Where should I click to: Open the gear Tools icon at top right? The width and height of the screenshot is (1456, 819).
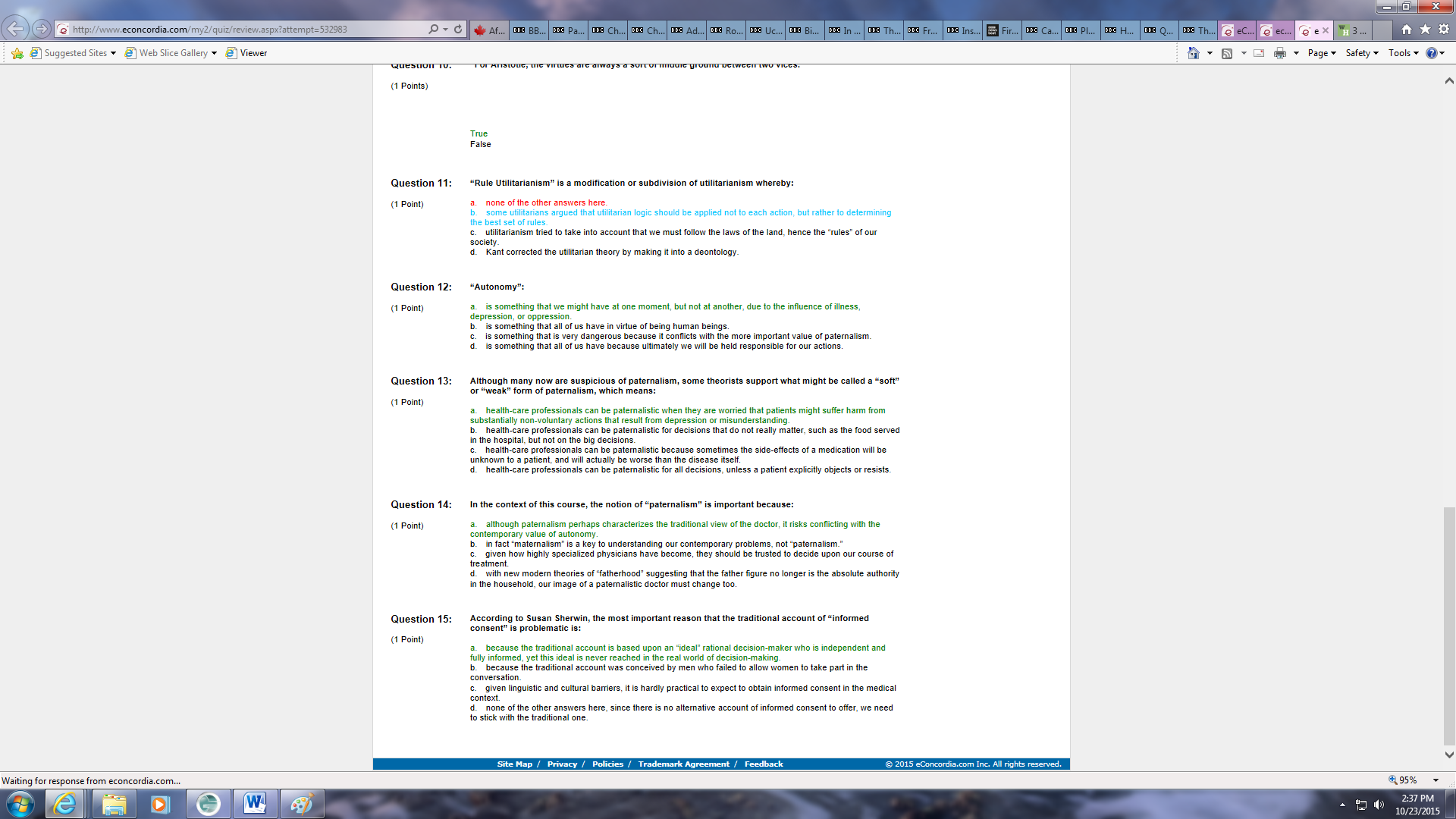(1444, 30)
